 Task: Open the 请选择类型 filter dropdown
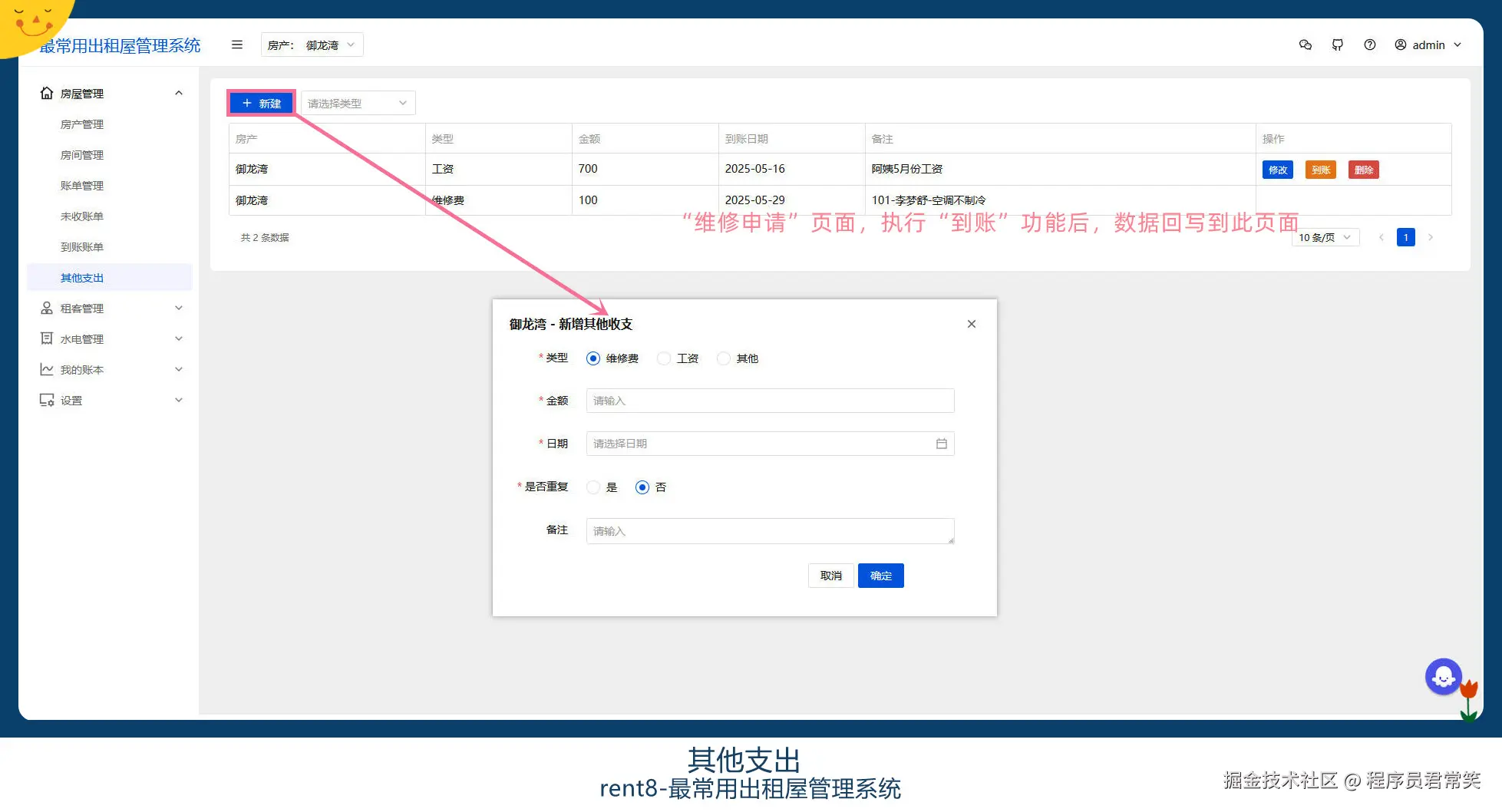[357, 103]
